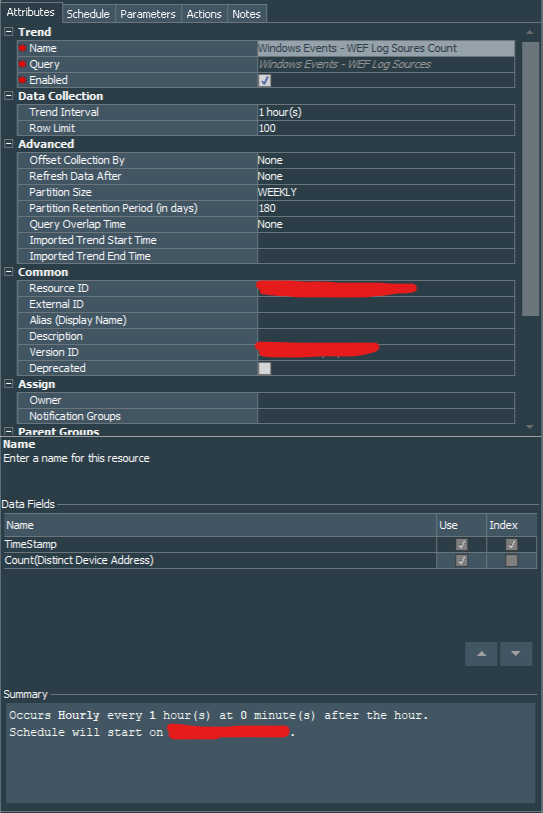Click the Imported Trend Start Time field

(386, 240)
